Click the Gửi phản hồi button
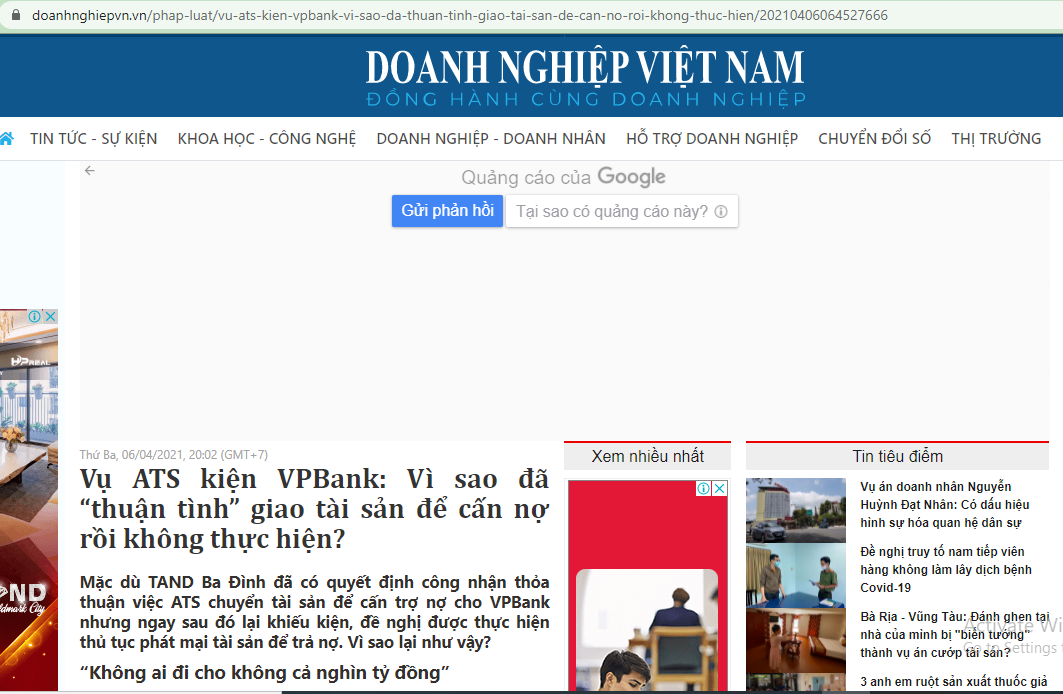 pyautogui.click(x=447, y=211)
